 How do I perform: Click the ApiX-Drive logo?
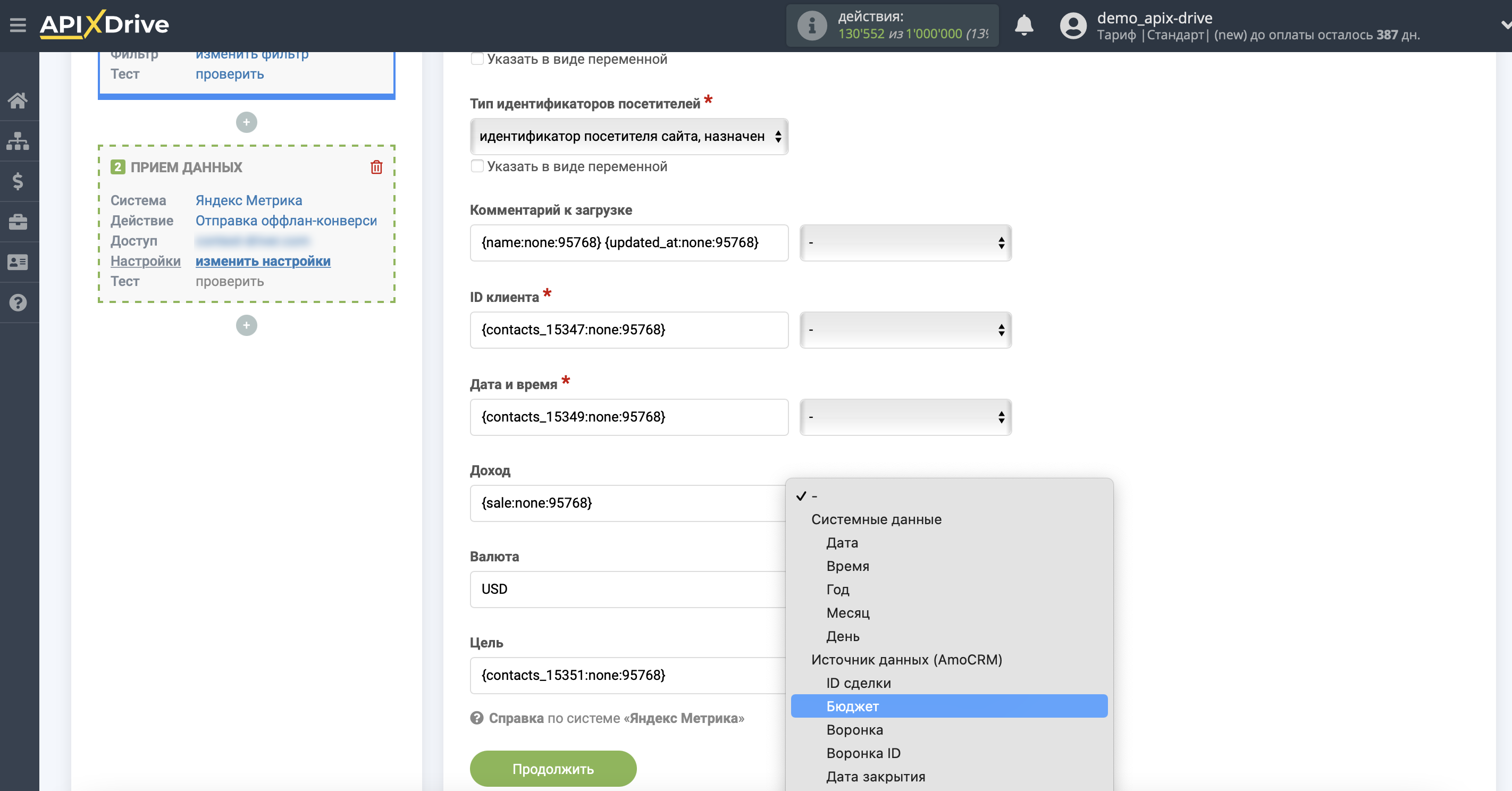point(105,24)
